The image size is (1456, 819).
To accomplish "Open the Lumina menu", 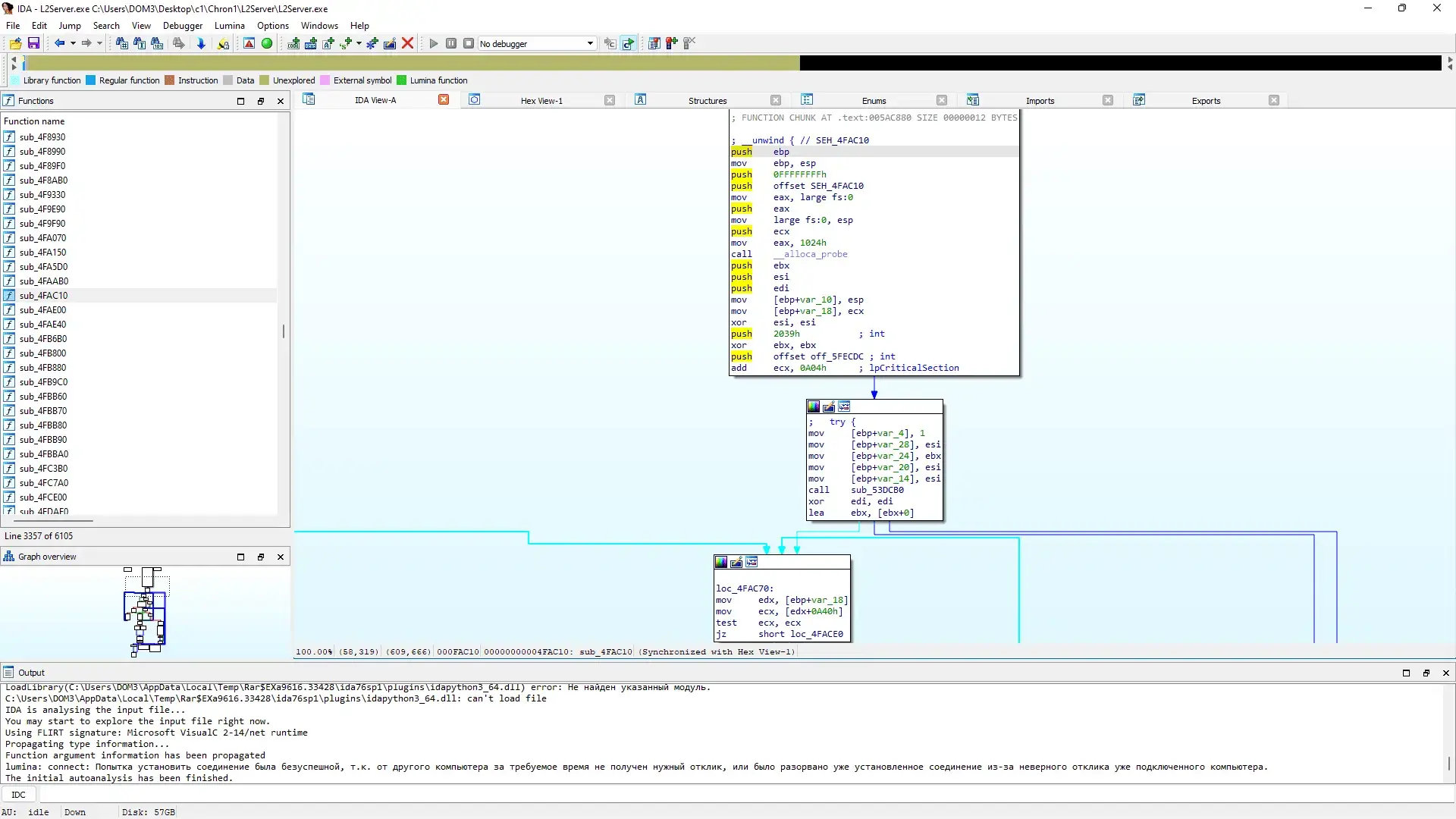I will coord(229,25).
